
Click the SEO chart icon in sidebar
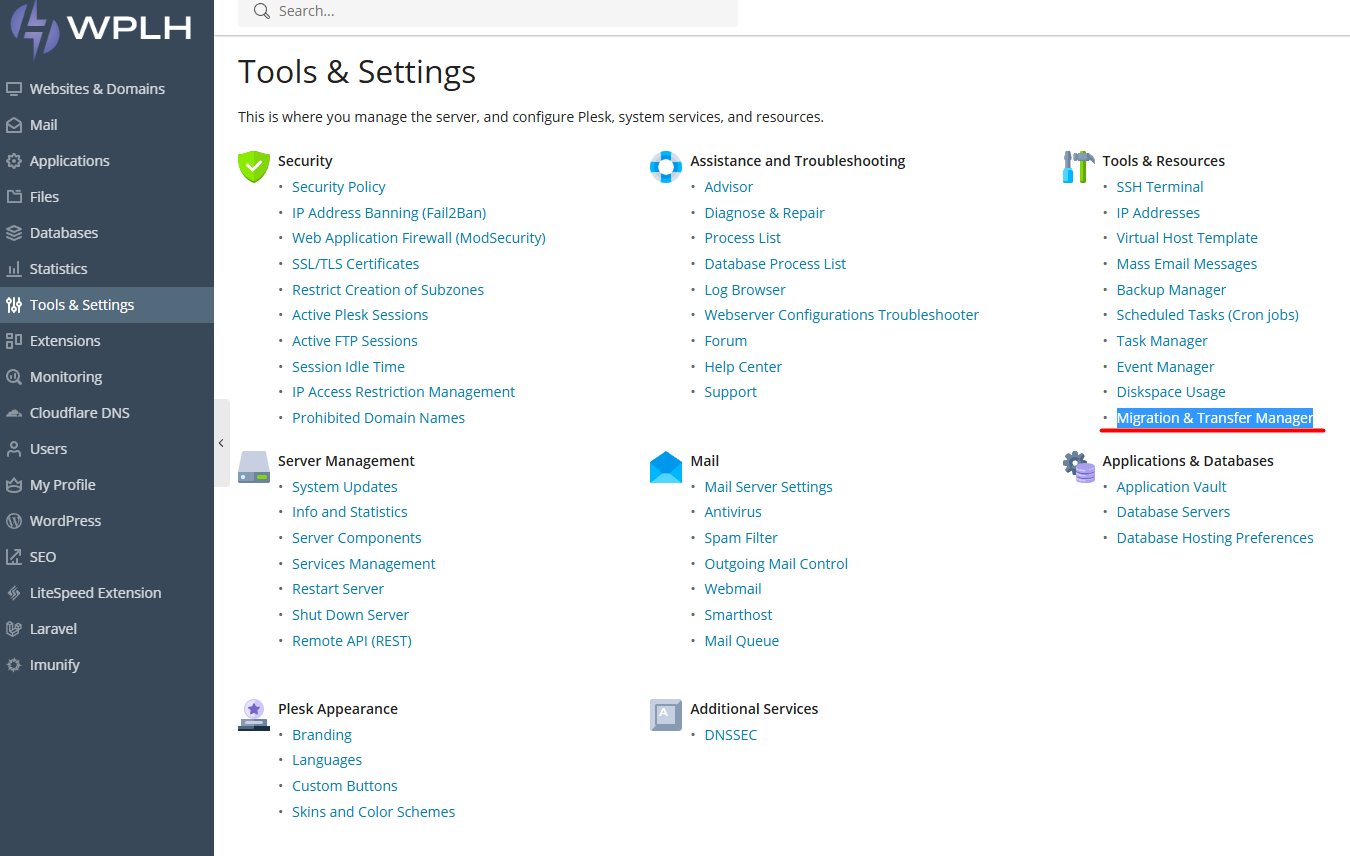tap(14, 557)
